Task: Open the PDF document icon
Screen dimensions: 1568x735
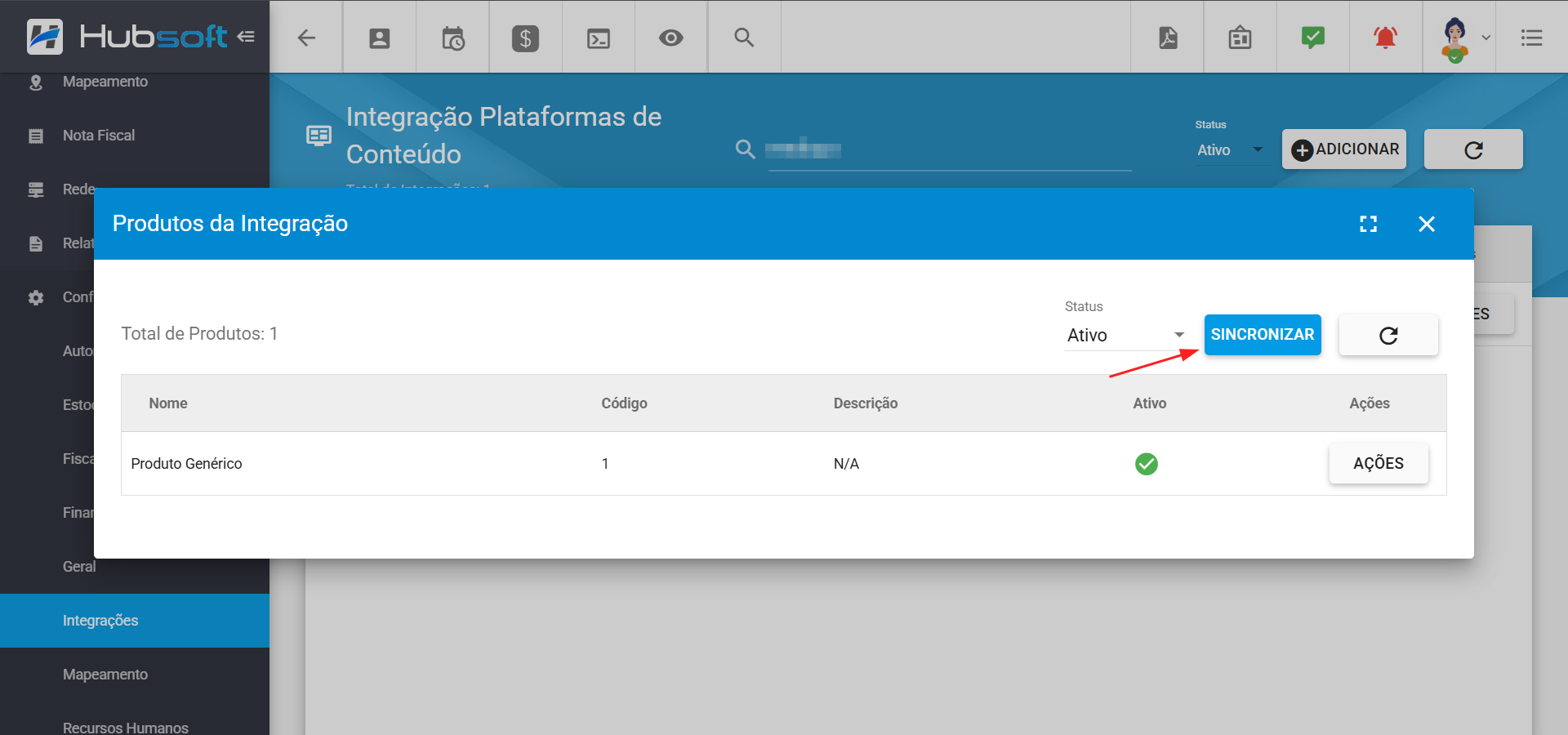Action: coord(1168,38)
